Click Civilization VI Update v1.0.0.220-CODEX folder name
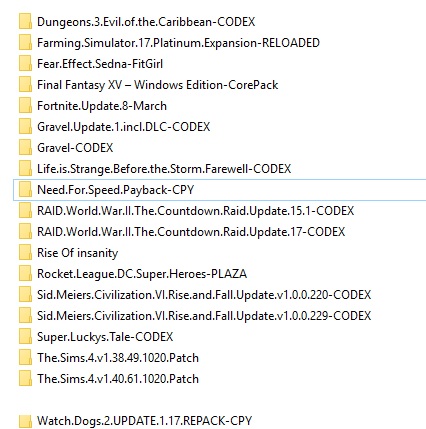The height and width of the screenshot is (429, 426). 204,295
